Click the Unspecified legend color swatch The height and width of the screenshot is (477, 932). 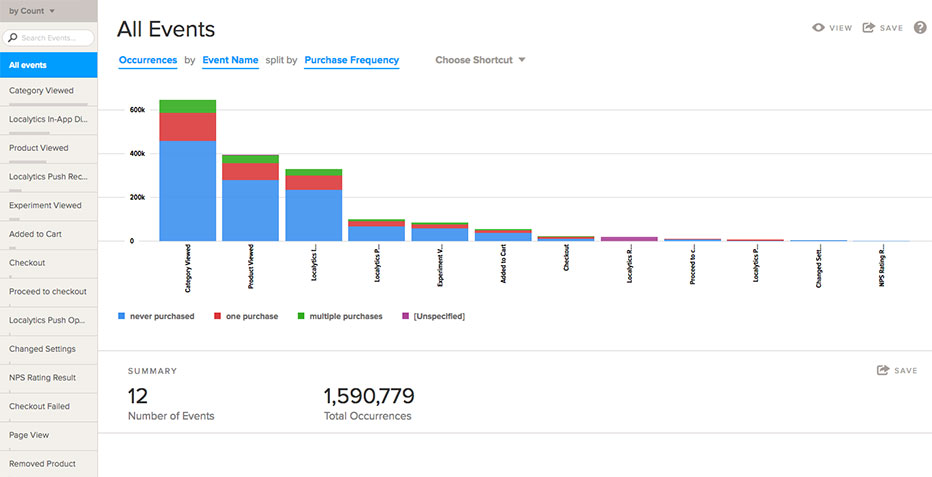[405, 316]
